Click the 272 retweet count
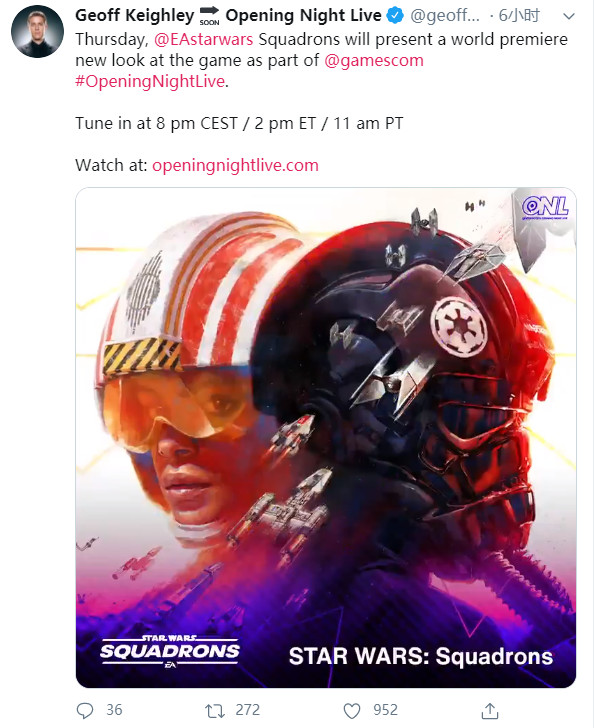The width and height of the screenshot is (594, 728). (248, 710)
